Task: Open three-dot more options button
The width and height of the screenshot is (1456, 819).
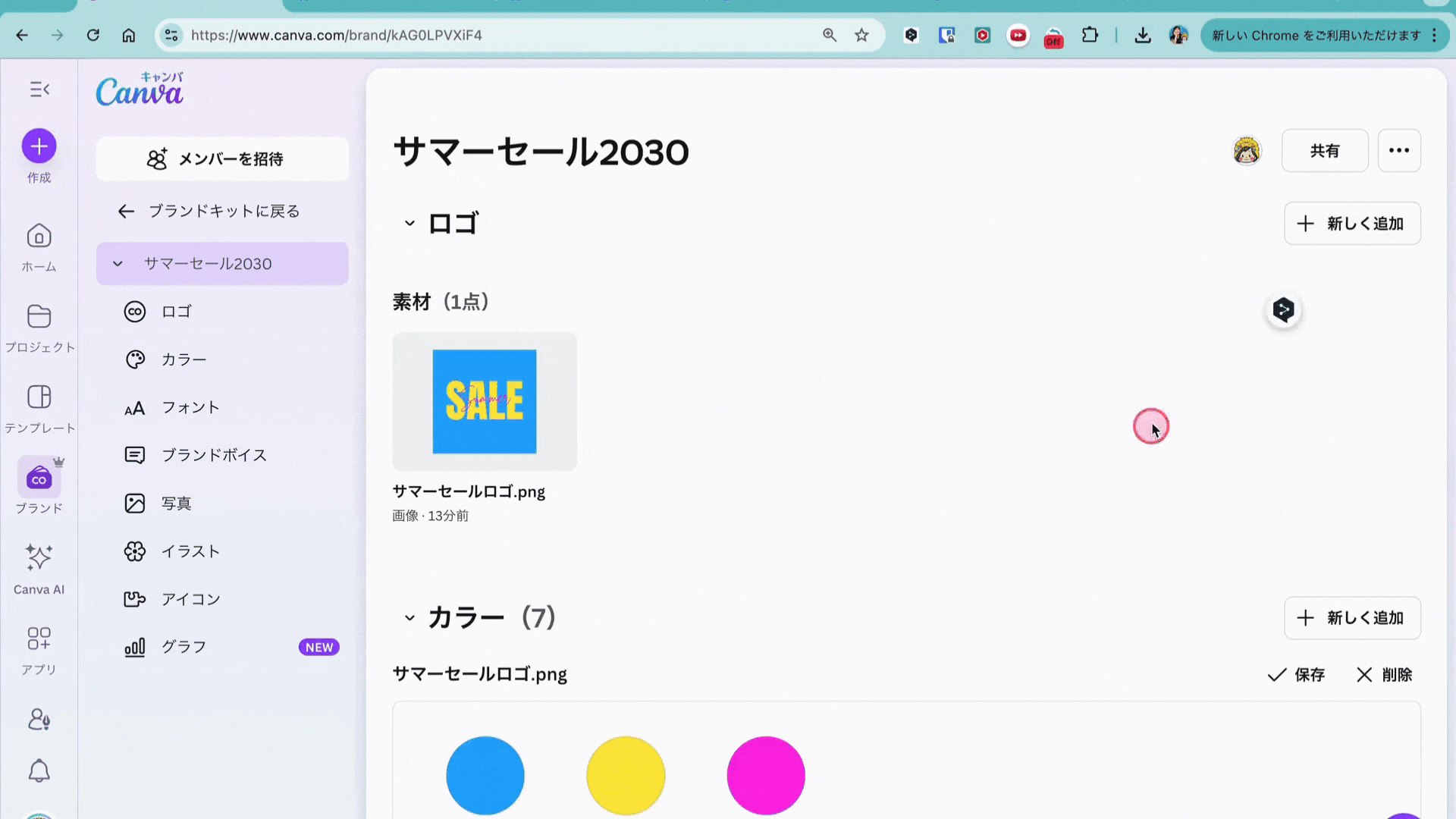Action: [1398, 151]
